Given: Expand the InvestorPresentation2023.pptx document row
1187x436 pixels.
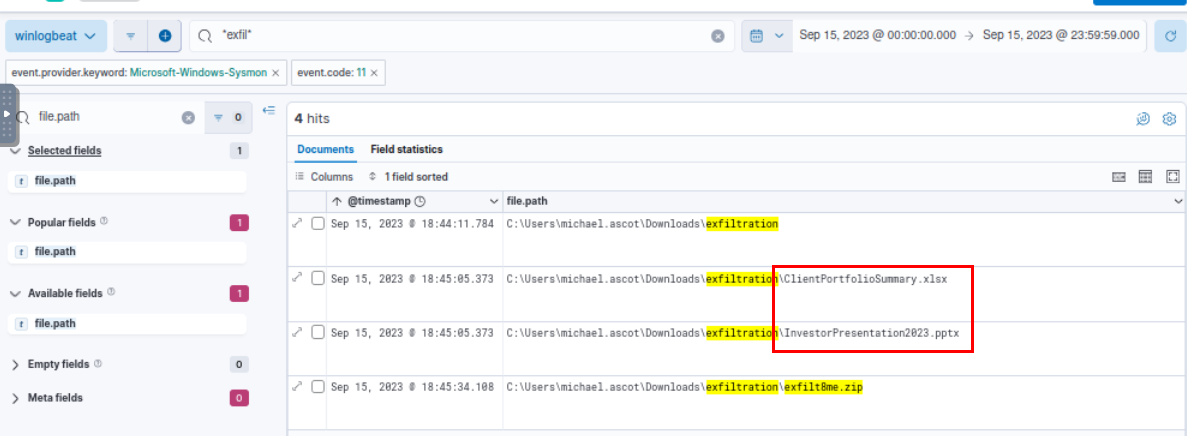Looking at the screenshot, I should pos(298,332).
